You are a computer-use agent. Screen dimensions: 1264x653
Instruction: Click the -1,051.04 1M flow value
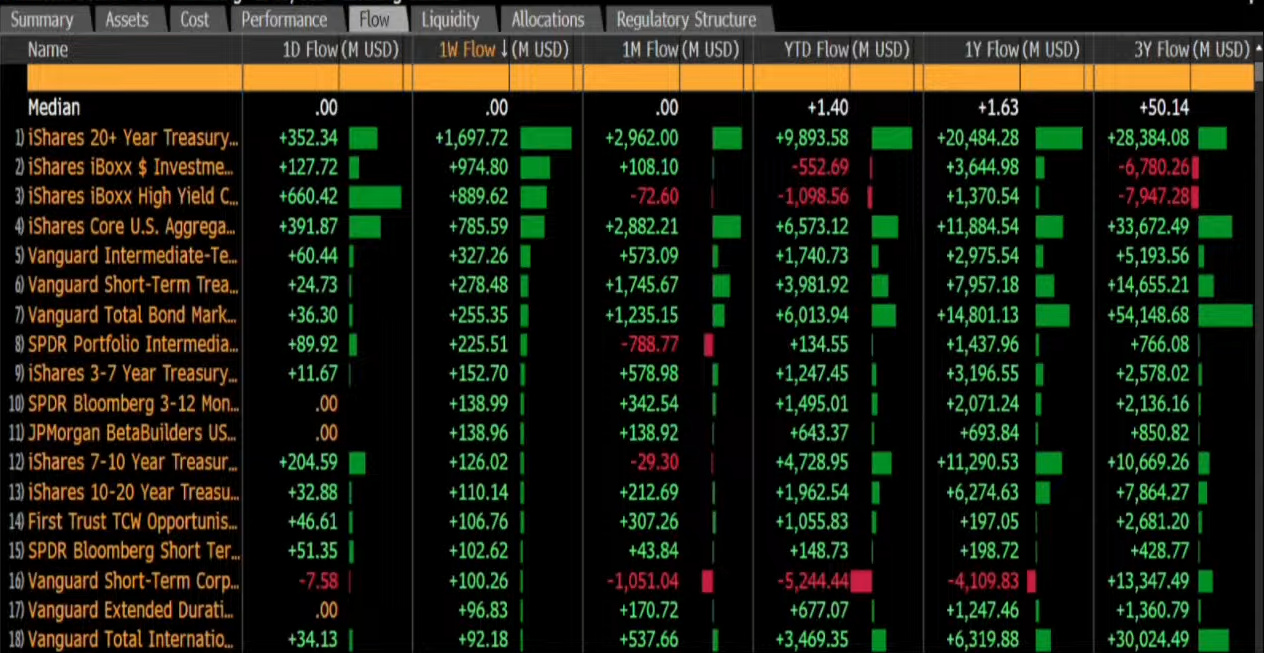643,581
